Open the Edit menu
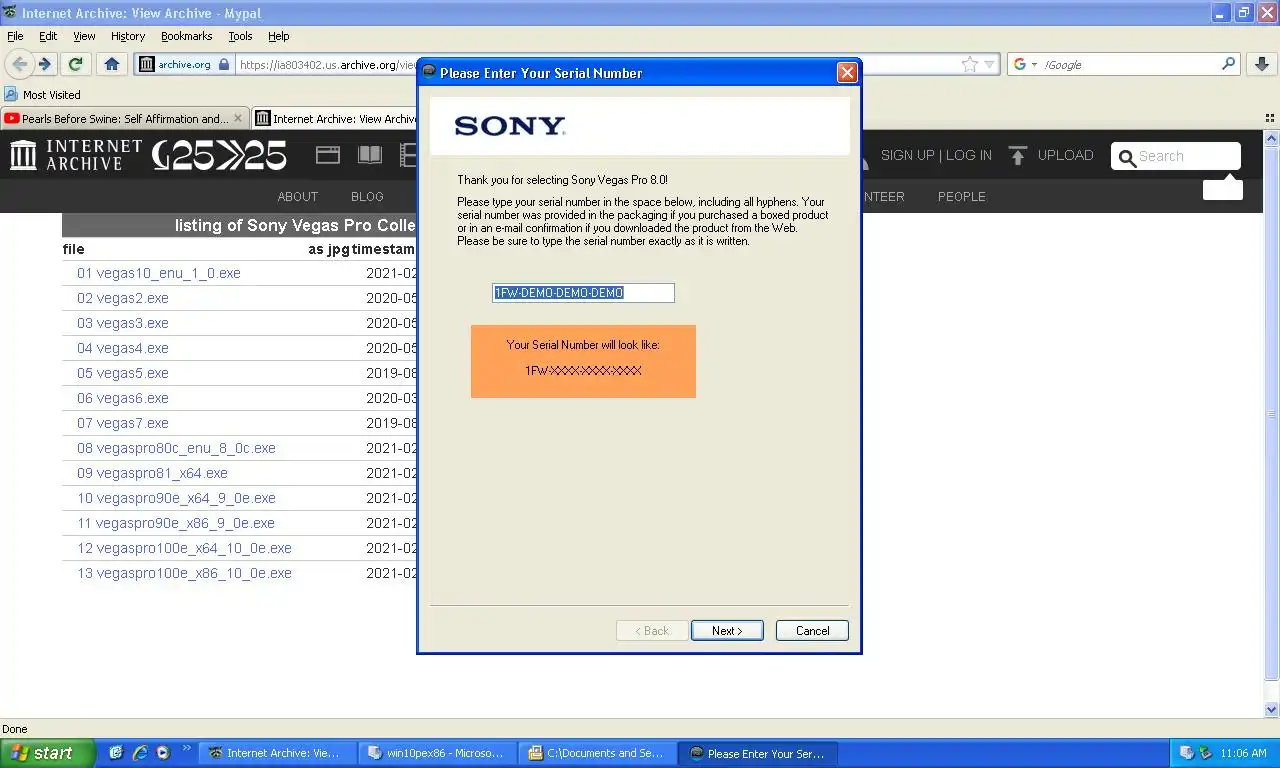Image resolution: width=1280 pixels, height=768 pixels. coord(48,36)
